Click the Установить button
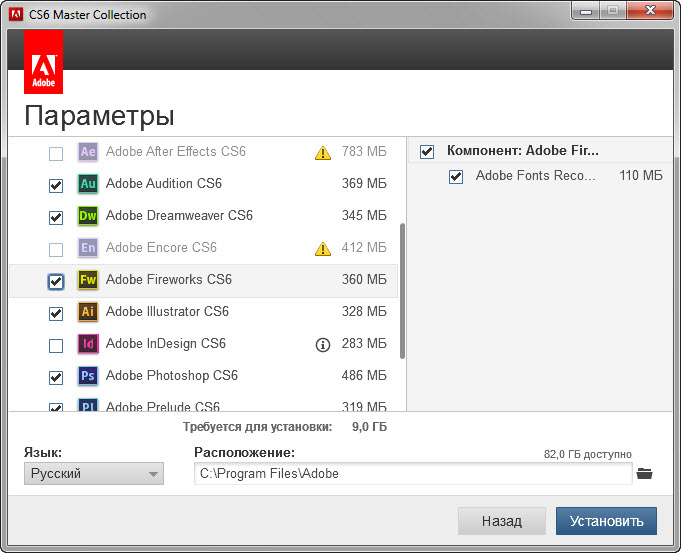This screenshot has height=553, width=681. click(606, 521)
